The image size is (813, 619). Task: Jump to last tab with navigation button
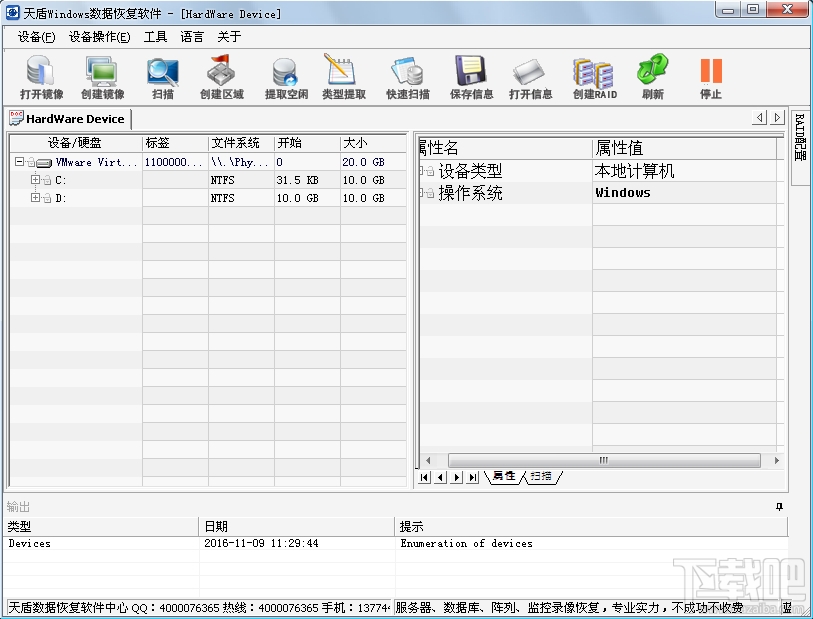472,477
